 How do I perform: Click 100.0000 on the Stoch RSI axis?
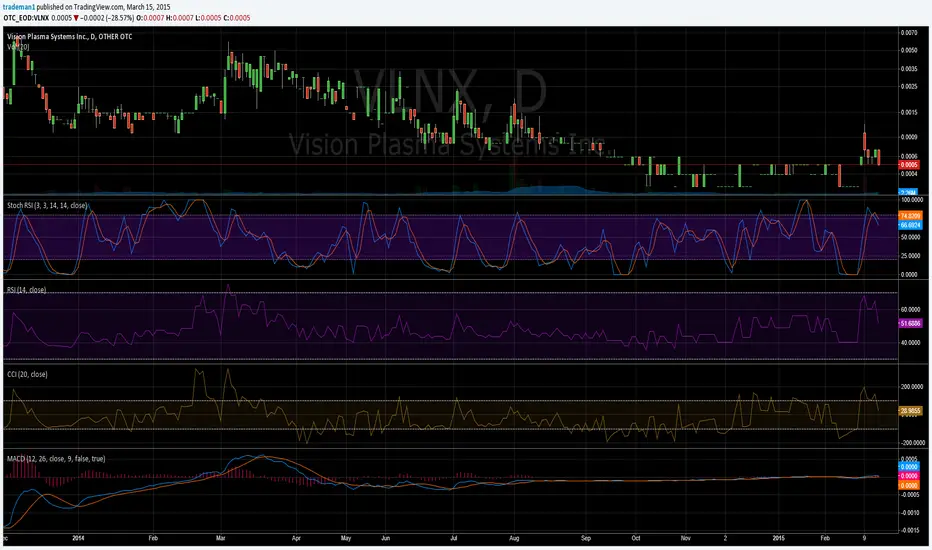pos(912,200)
